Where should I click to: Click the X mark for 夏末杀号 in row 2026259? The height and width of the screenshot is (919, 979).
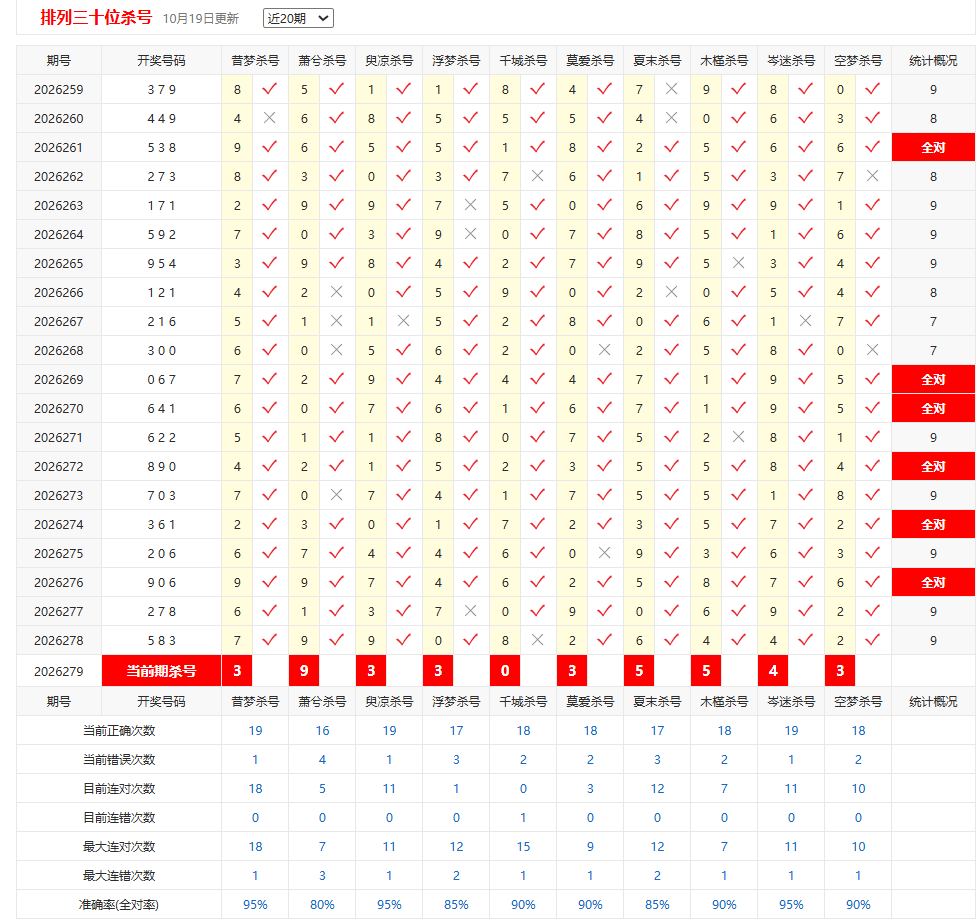[671, 89]
